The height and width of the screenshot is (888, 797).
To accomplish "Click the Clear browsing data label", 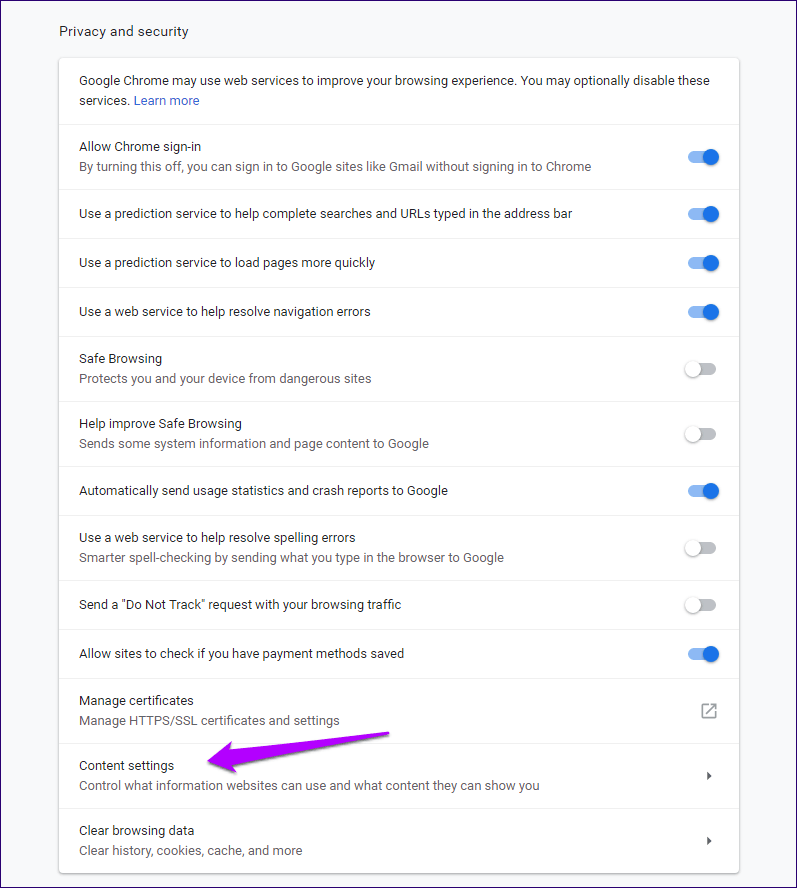I will coord(137,831).
